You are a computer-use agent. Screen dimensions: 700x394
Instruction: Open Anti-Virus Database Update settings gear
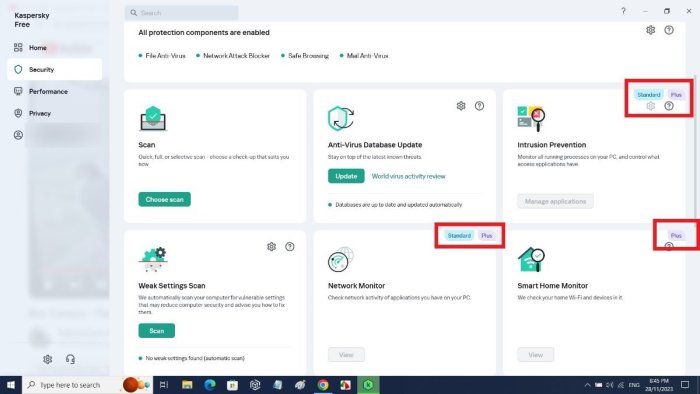pyautogui.click(x=461, y=106)
